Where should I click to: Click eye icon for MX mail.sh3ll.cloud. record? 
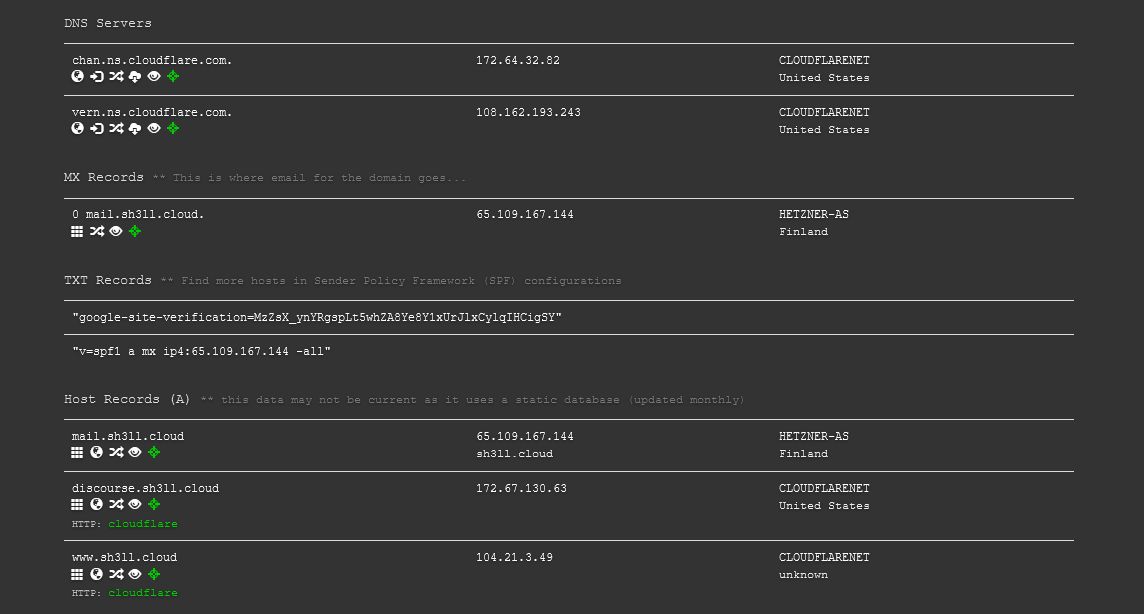(x=116, y=232)
